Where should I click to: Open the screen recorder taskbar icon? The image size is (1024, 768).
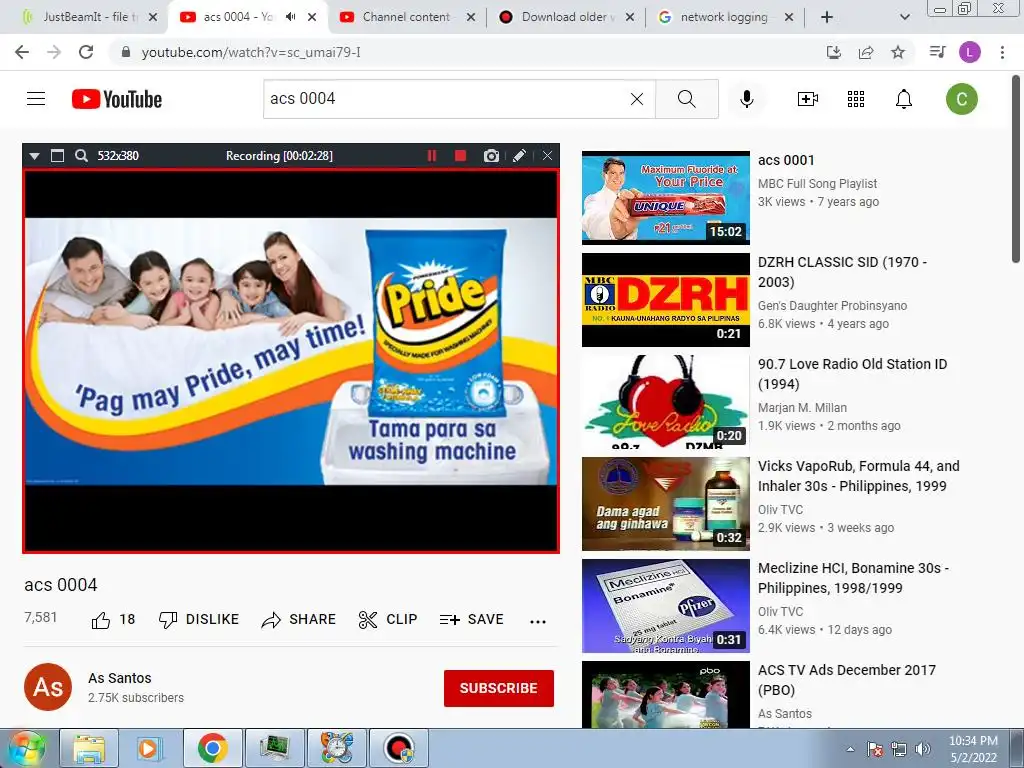pyautogui.click(x=399, y=748)
